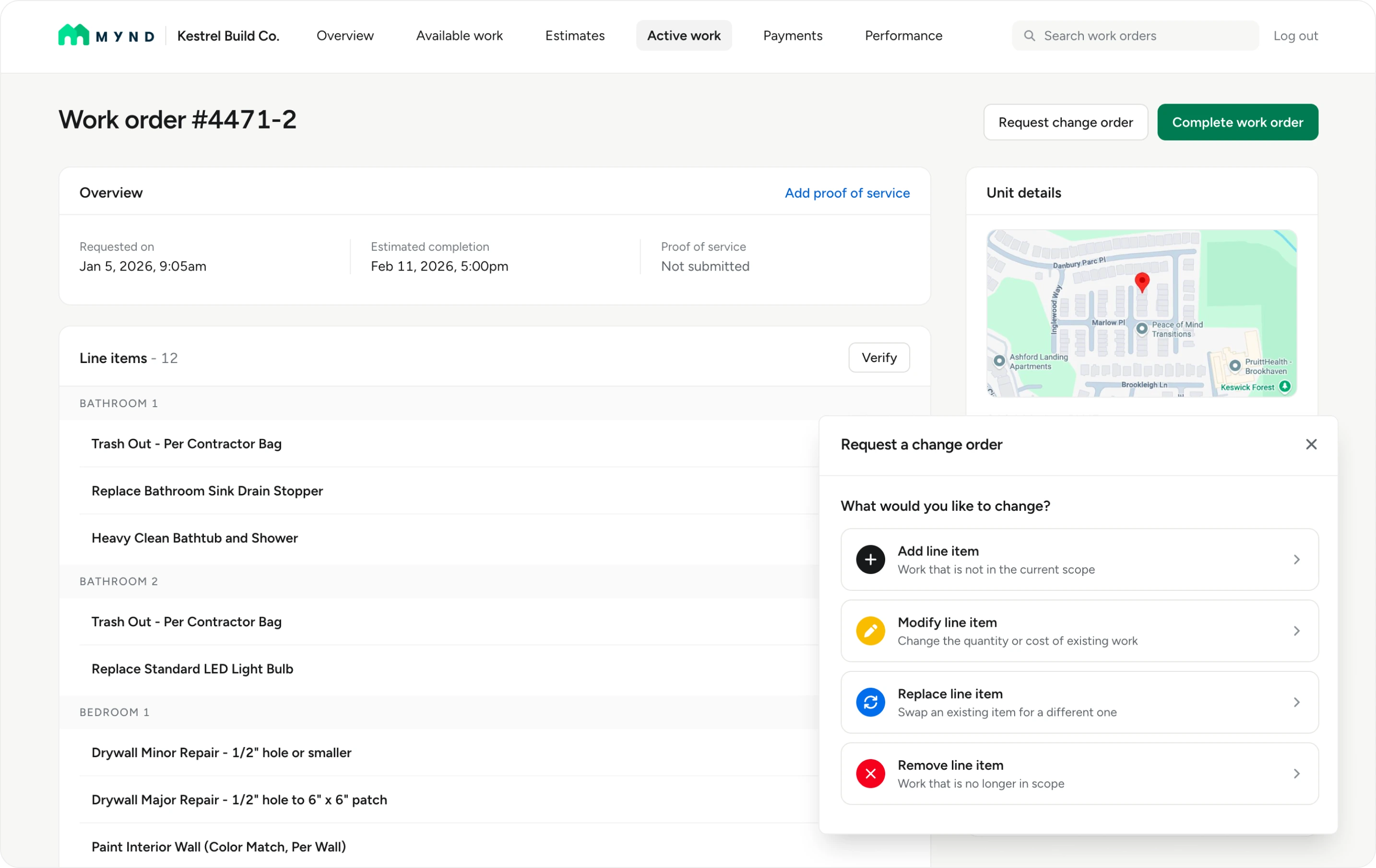Click the Feb 11, 2026 completion date
The height and width of the screenshot is (868, 1376).
pyautogui.click(x=439, y=266)
